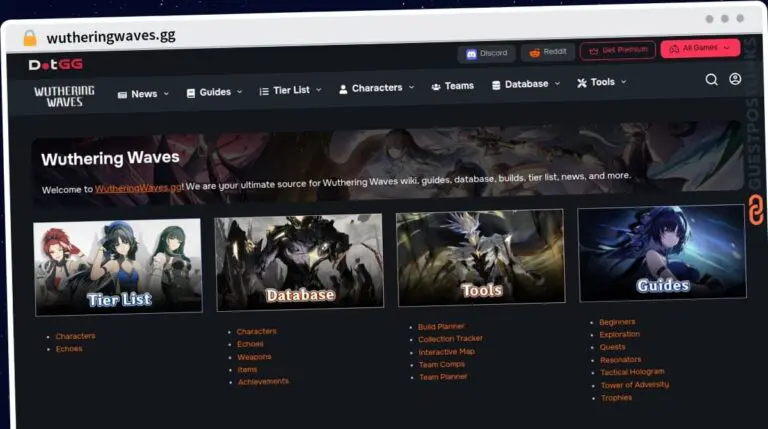The height and width of the screenshot is (429, 768).
Task: Open the Build Planner link
Action: (x=441, y=327)
